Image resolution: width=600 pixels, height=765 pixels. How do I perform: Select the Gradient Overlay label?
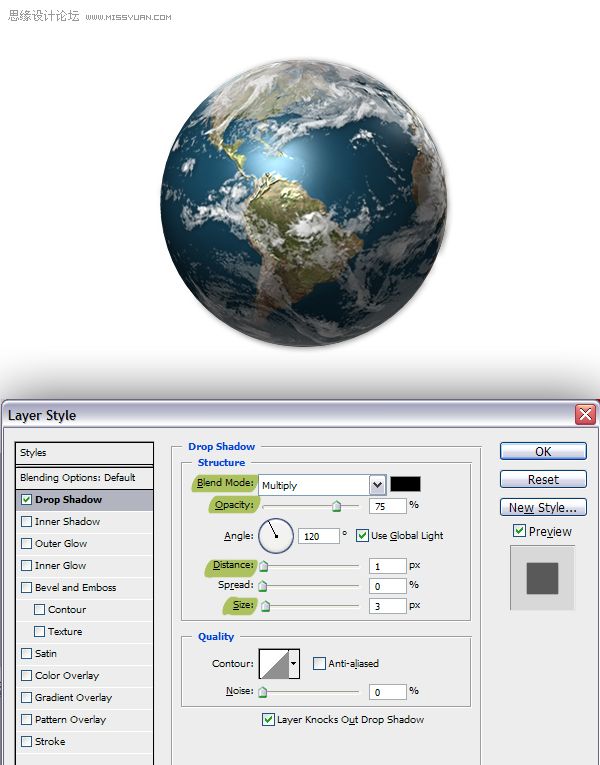pos(73,698)
